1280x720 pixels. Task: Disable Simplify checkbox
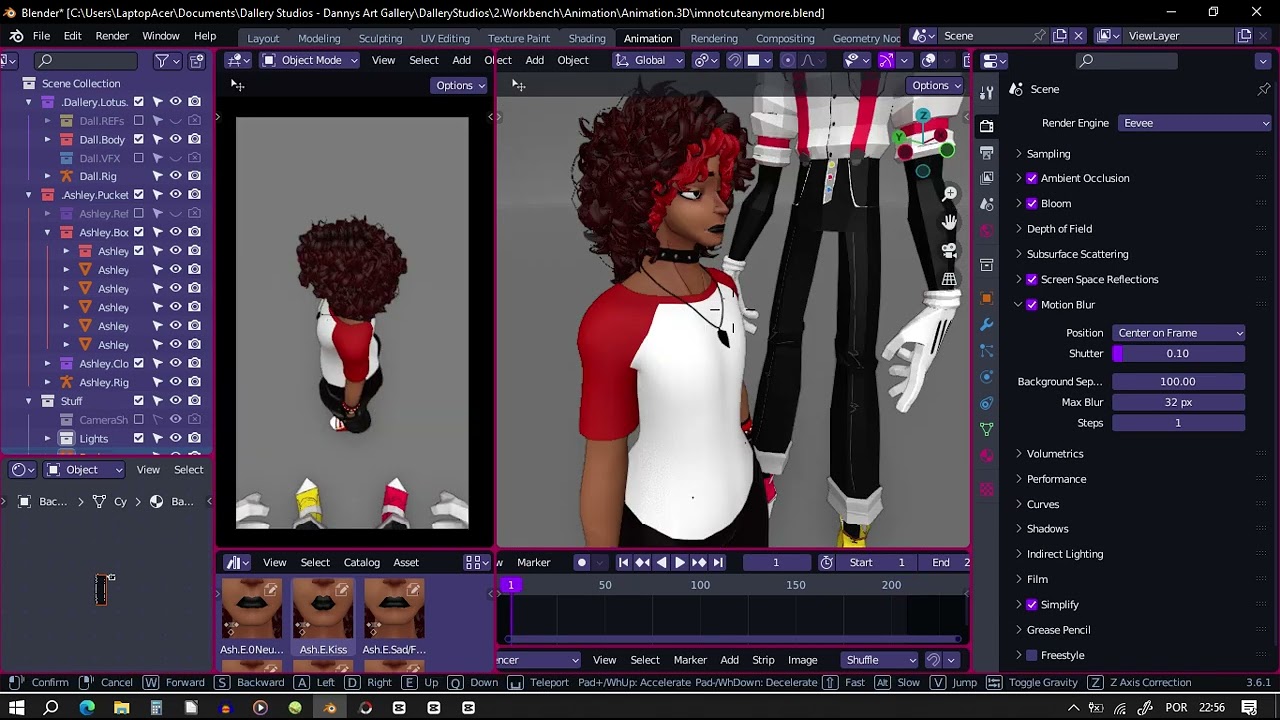click(x=1032, y=604)
